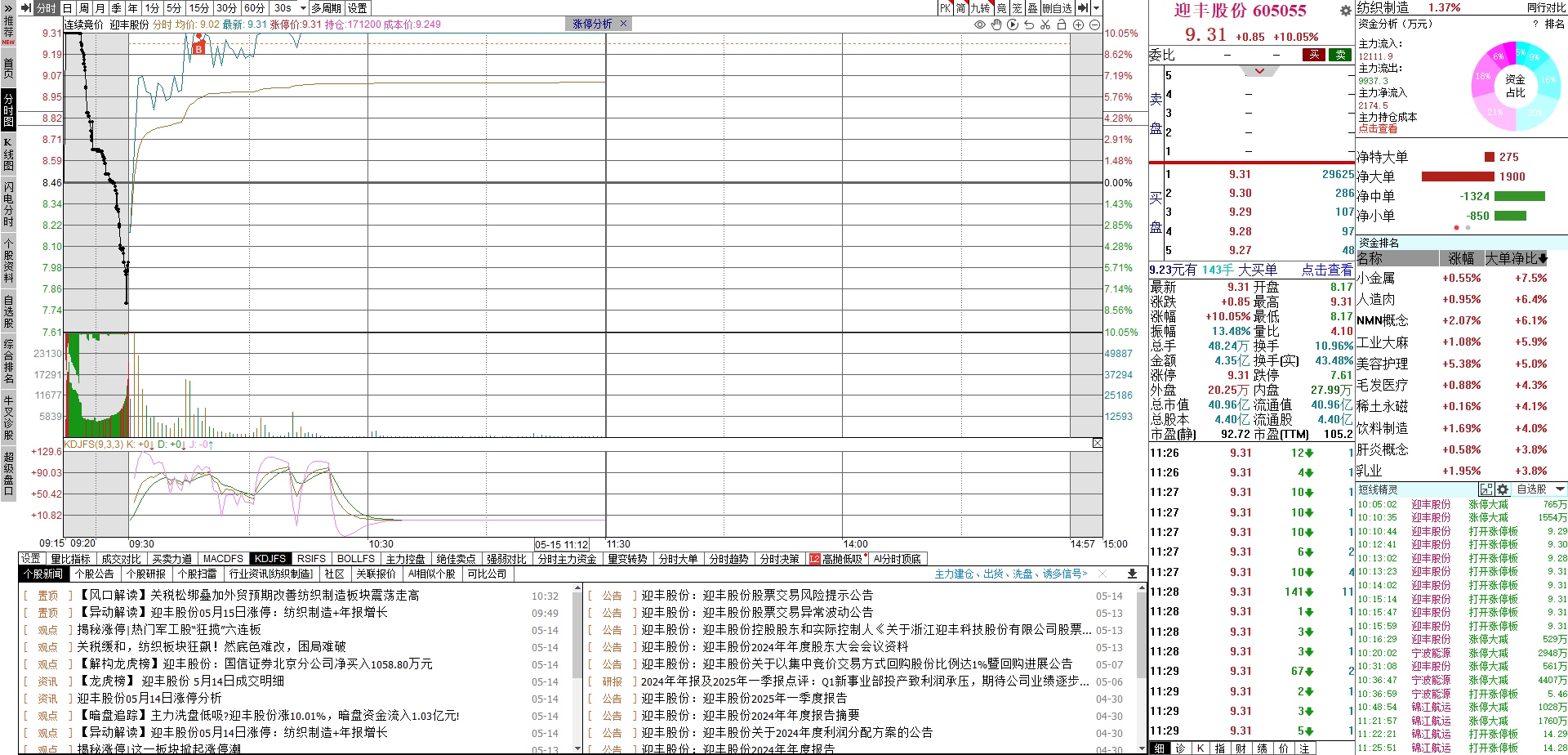The width and height of the screenshot is (1568, 755).
Task: Click the red 买 buy button
Action: (x=1314, y=55)
